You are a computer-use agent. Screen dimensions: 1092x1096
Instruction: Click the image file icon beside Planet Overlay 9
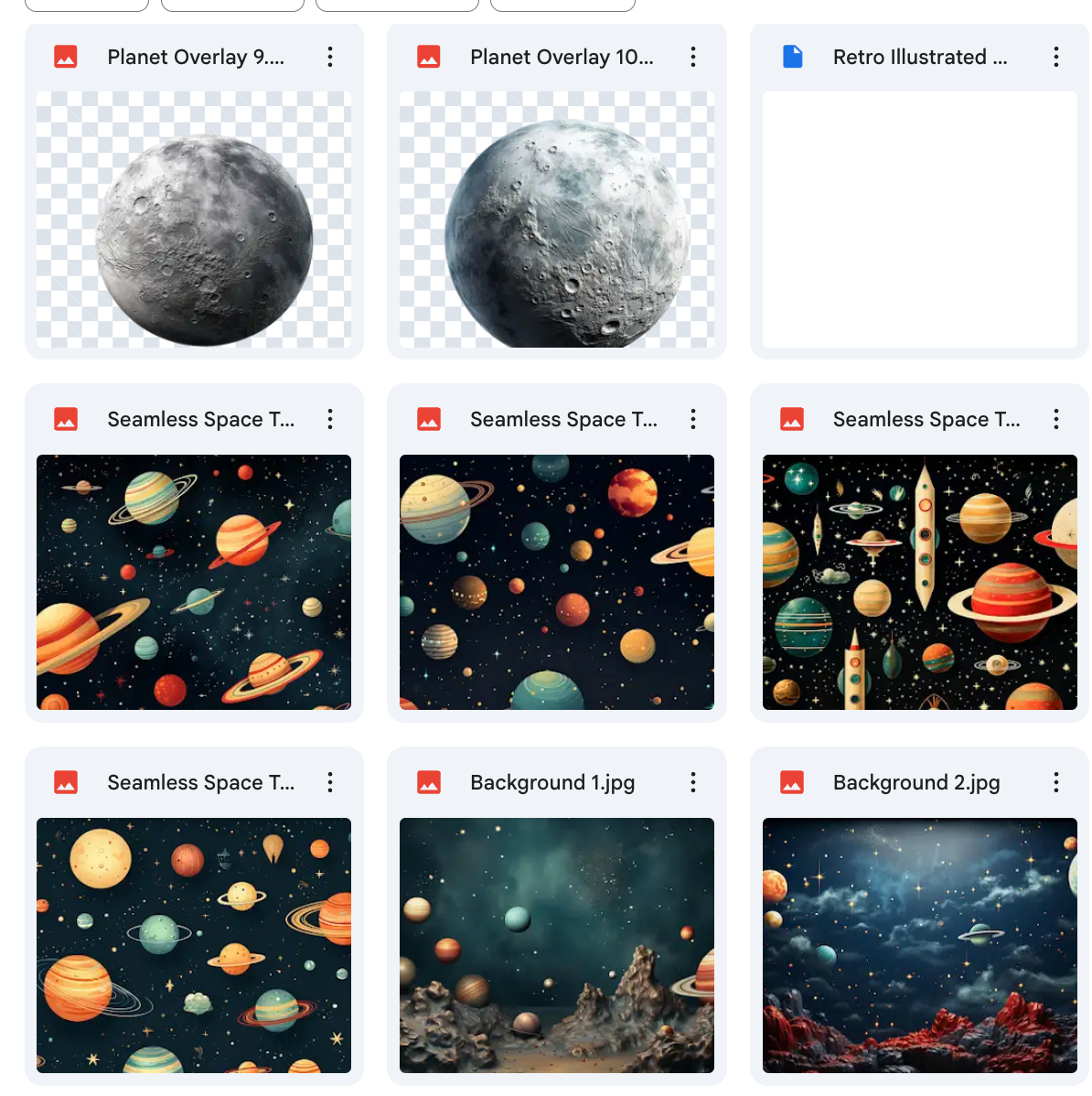66,57
